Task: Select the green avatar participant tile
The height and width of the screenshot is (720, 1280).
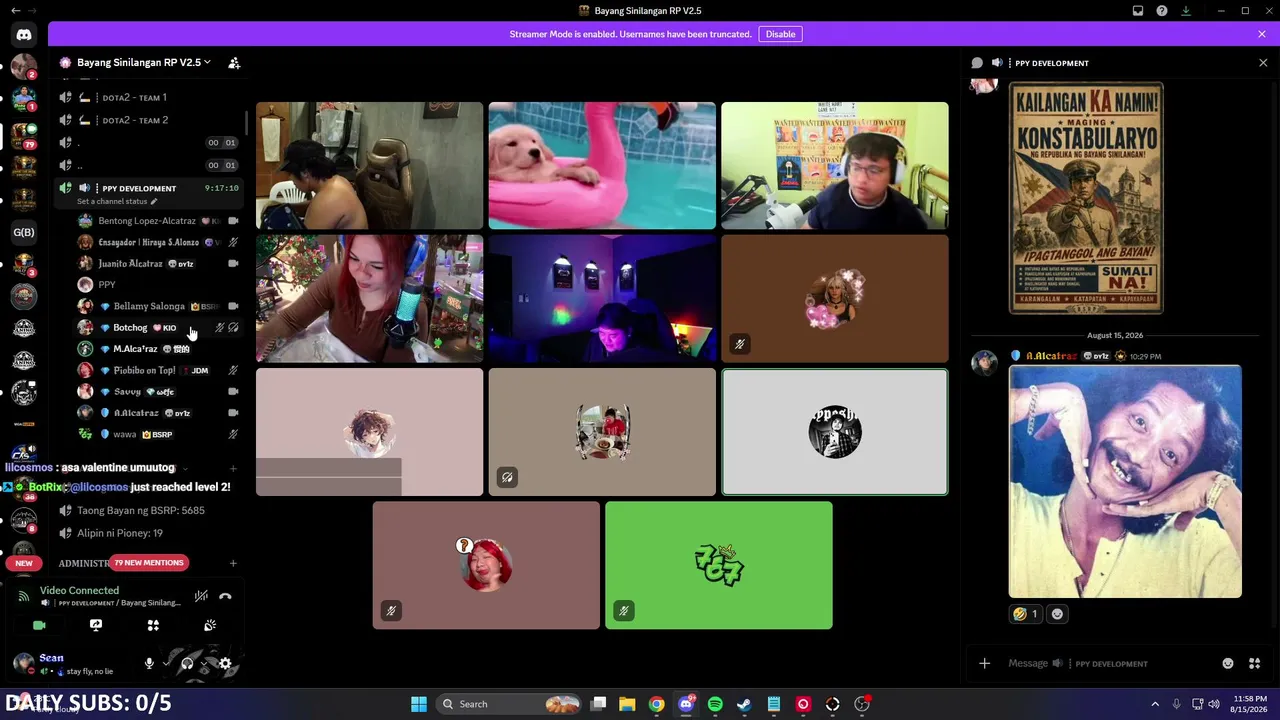Action: (x=718, y=565)
